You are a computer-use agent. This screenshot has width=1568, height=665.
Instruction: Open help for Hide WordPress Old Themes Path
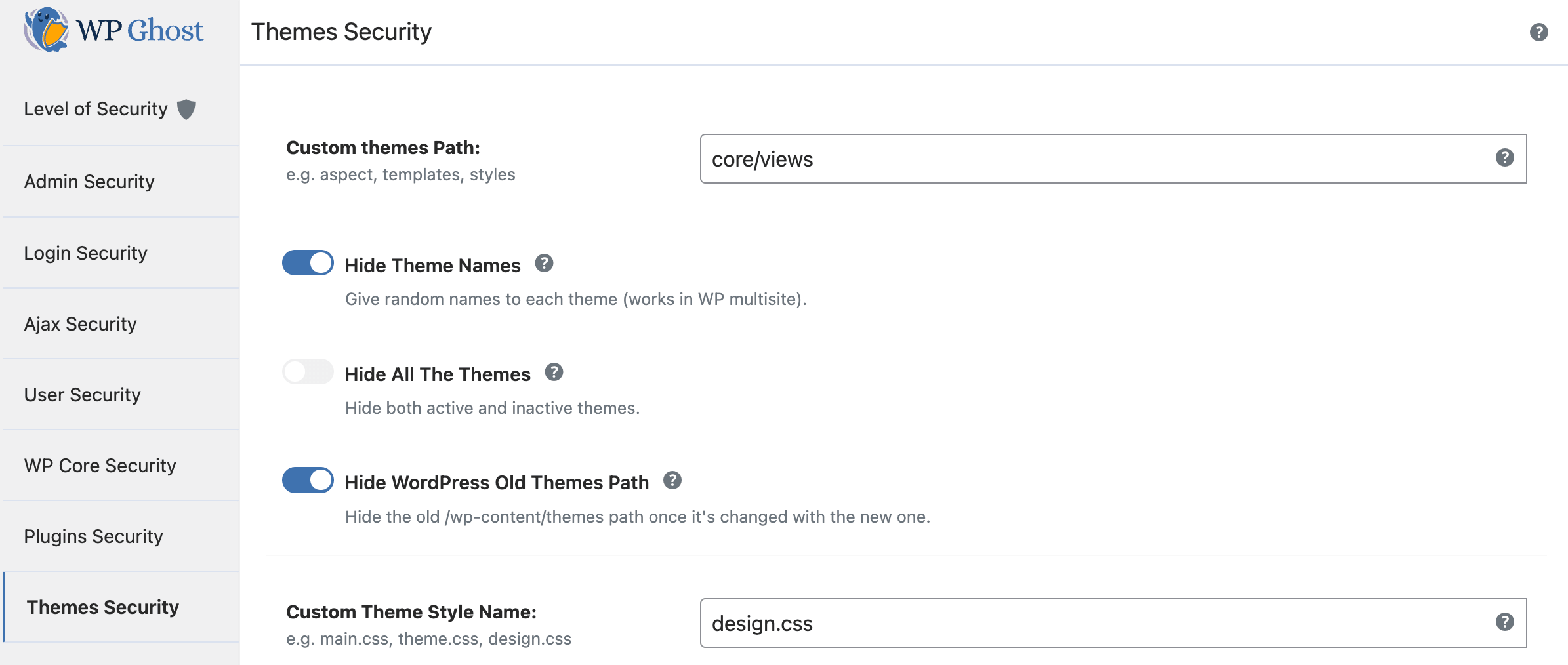[x=672, y=480]
